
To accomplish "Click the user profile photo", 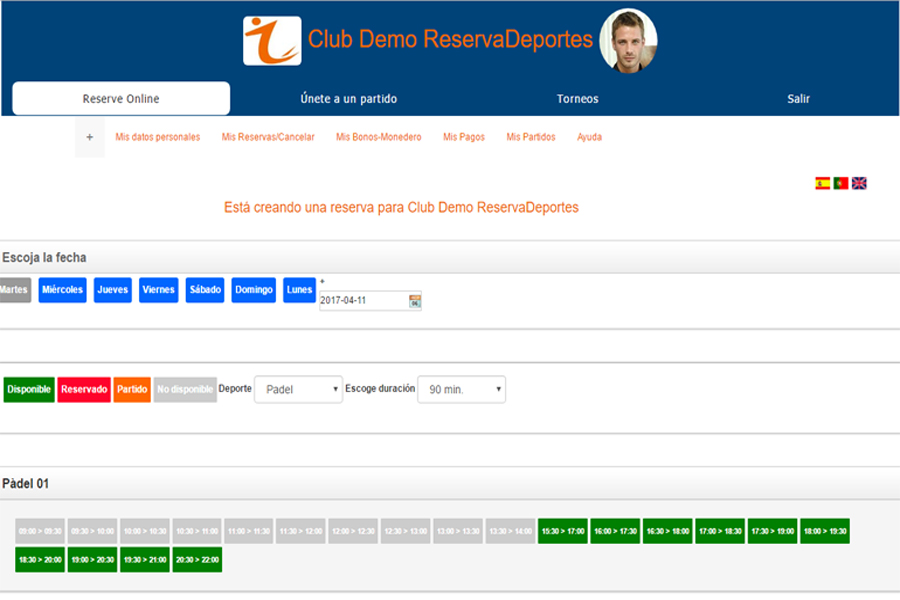I will (628, 41).
